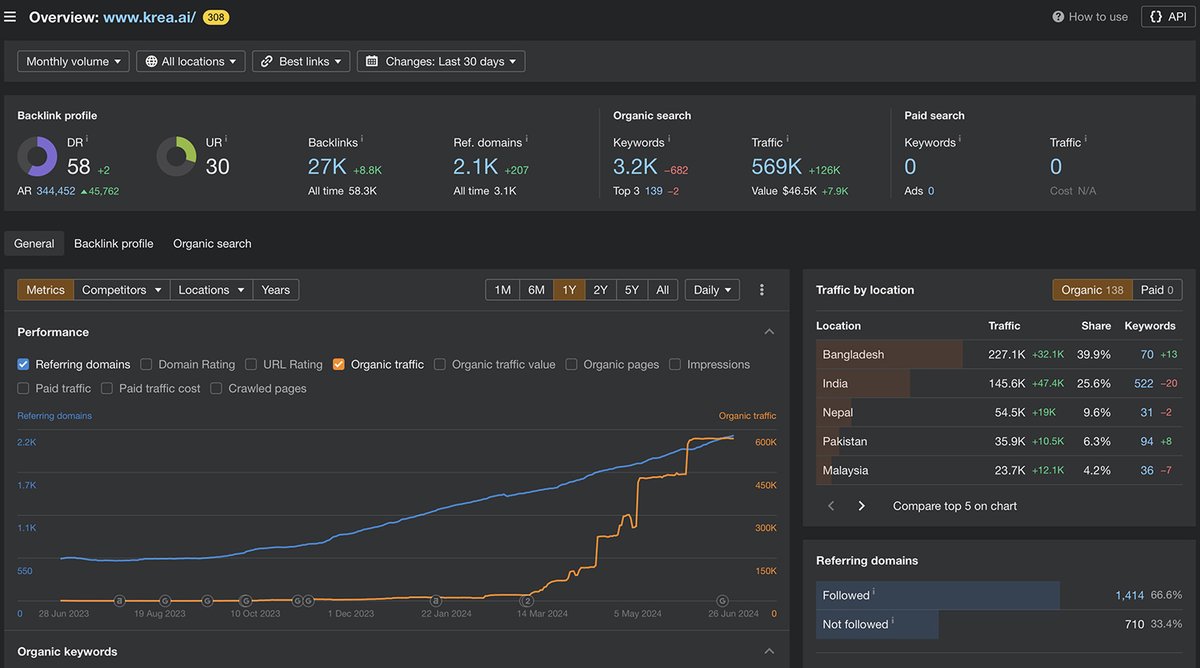Click the Not followed info icon
The height and width of the screenshot is (668, 1200).
tap(893, 621)
